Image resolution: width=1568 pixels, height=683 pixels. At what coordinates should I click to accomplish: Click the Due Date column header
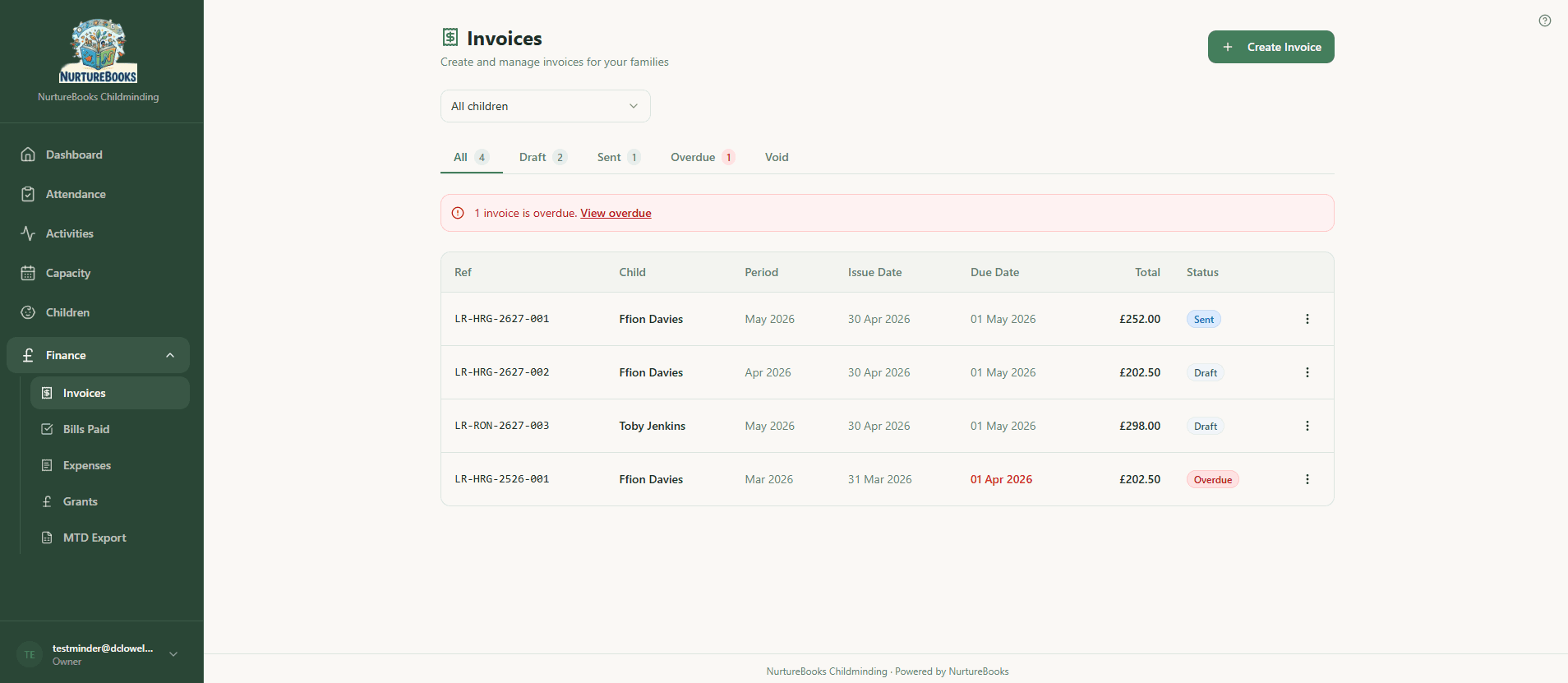pyautogui.click(x=994, y=272)
